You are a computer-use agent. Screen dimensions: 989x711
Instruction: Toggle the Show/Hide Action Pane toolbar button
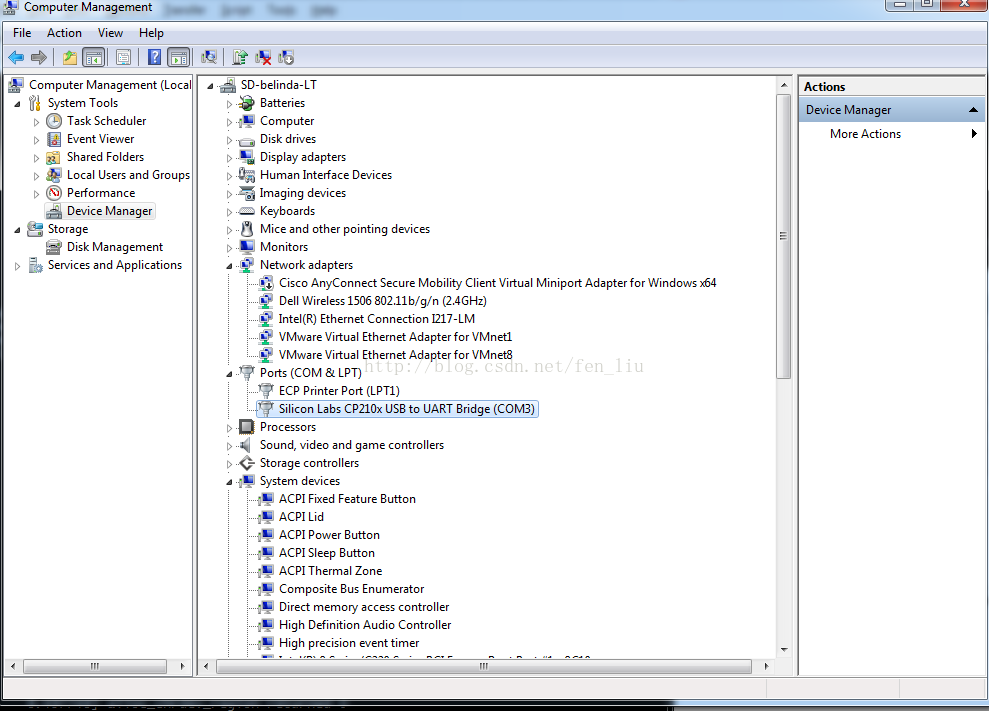(179, 58)
